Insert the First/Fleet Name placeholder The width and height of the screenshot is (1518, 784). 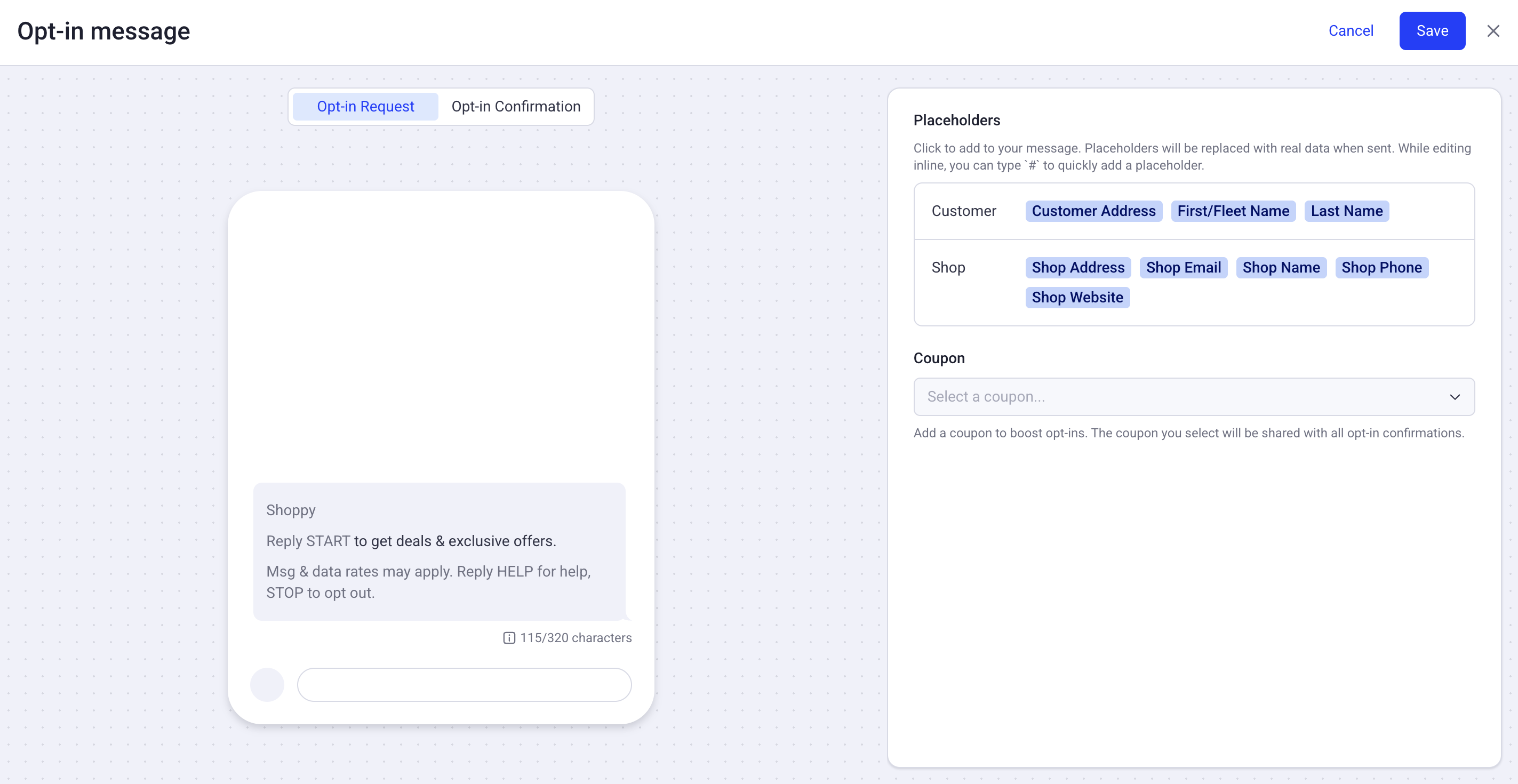(1233, 211)
